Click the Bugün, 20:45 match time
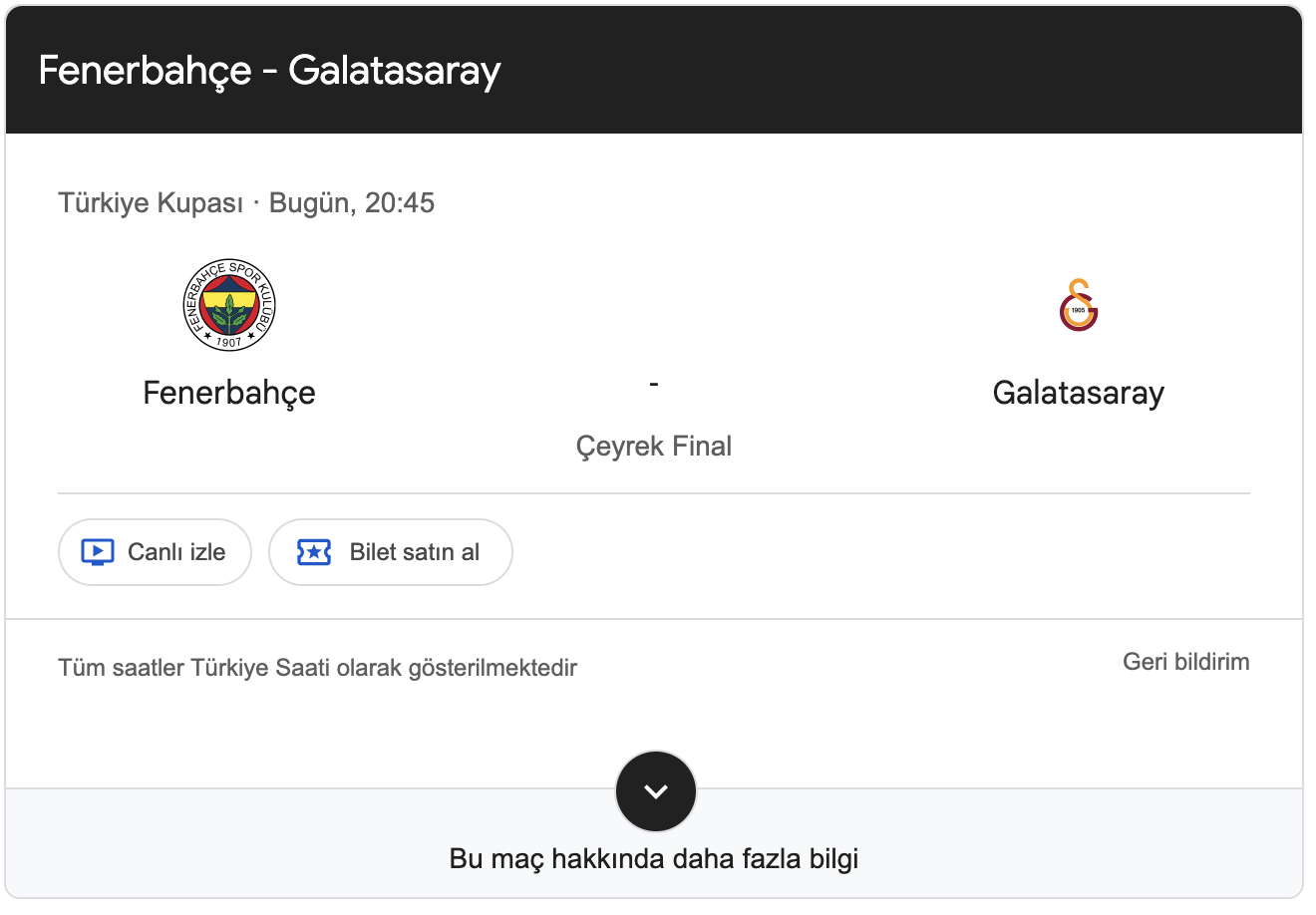This screenshot has height=915, width=1316. point(352,203)
